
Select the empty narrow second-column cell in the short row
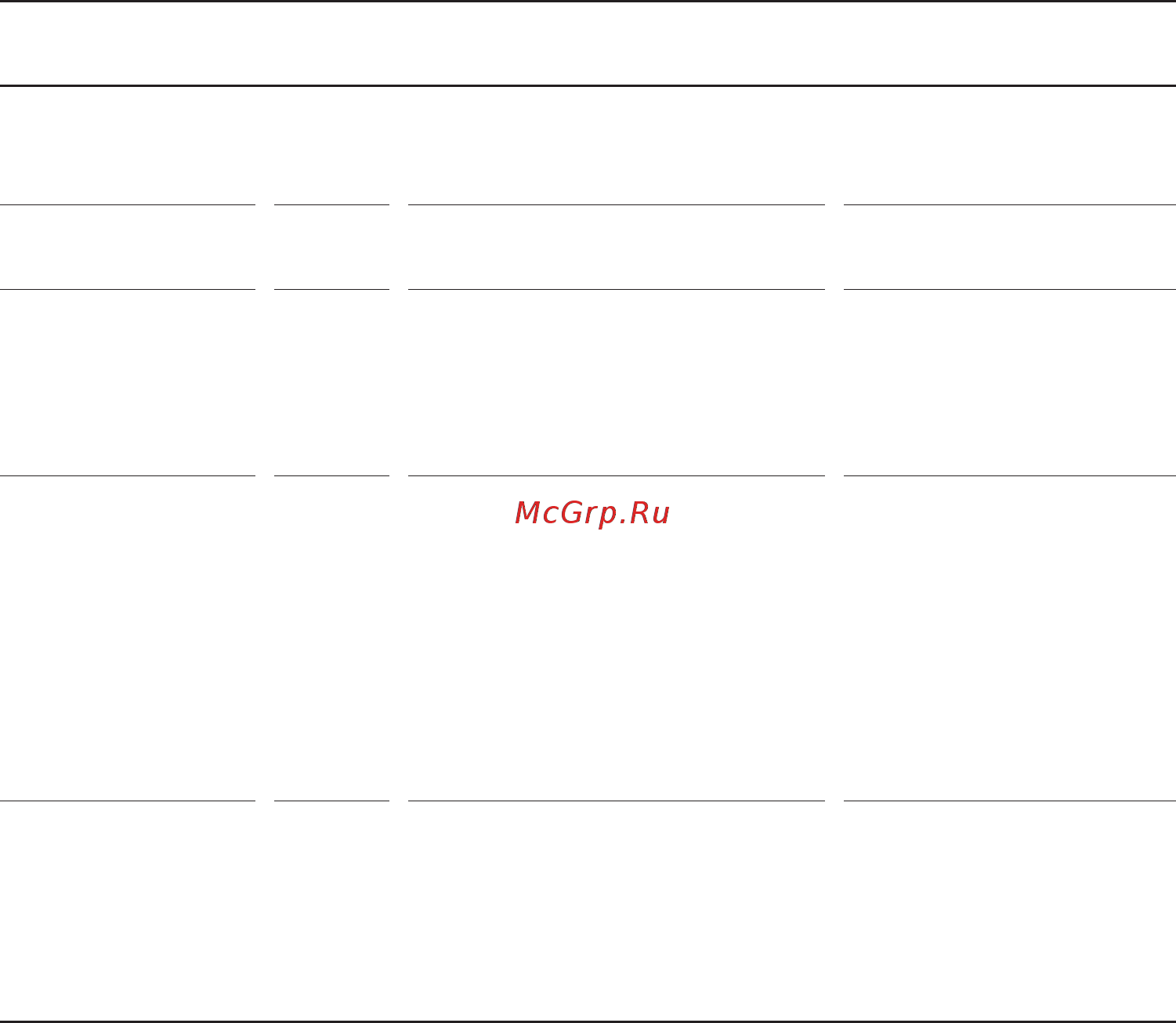pyautogui.click(x=331, y=247)
